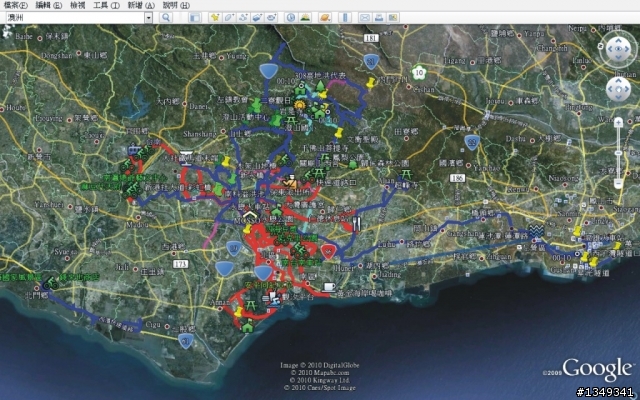Screen dimensions: 640x400
Task: Click the flower-shaped route 10 sign
Action: pyautogui.click(x=419, y=73)
